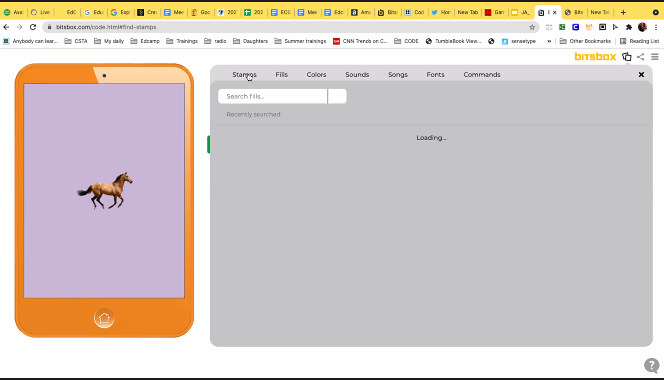Screen dimensions: 664x380
Task: Switch to the Fills tab
Action: click(x=281, y=75)
